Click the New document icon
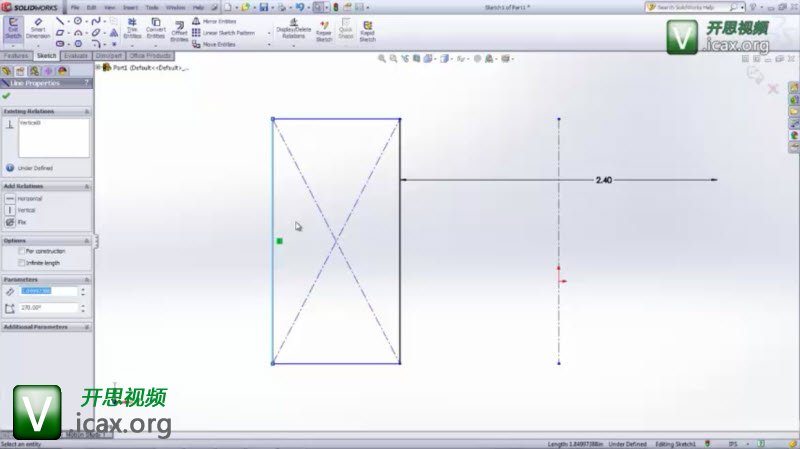Viewport: 800px width, 449px height. (228, 7)
